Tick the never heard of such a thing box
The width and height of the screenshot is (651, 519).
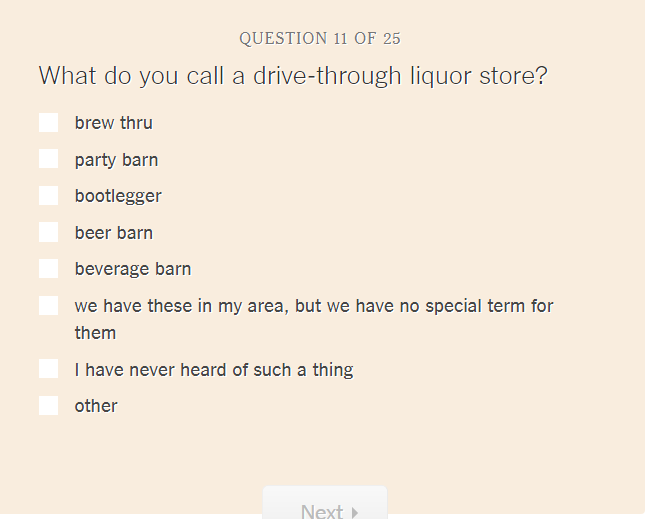point(49,369)
